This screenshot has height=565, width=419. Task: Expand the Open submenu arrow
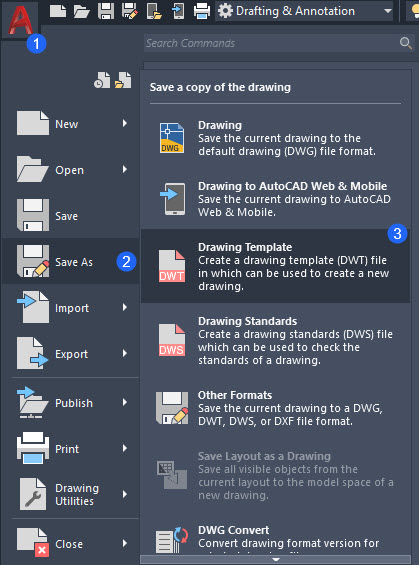coord(125,169)
